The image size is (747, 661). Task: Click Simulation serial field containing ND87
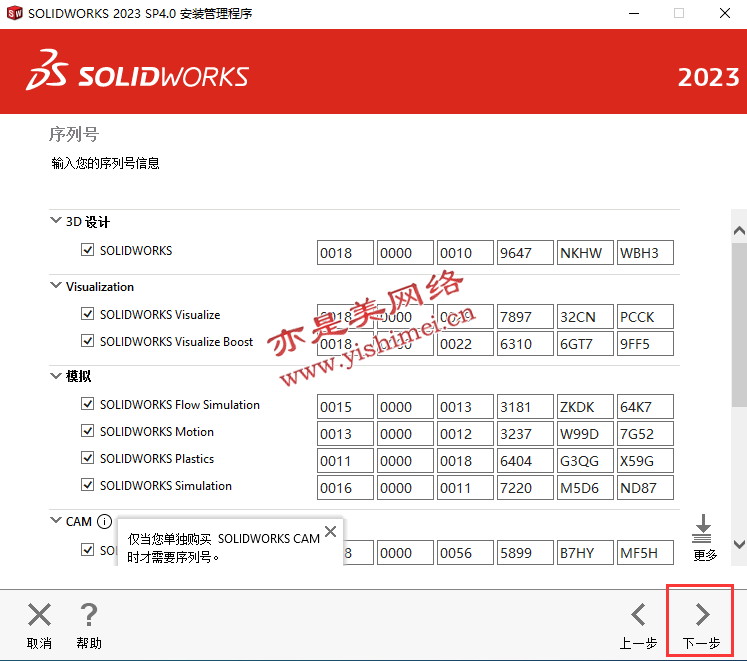point(645,488)
